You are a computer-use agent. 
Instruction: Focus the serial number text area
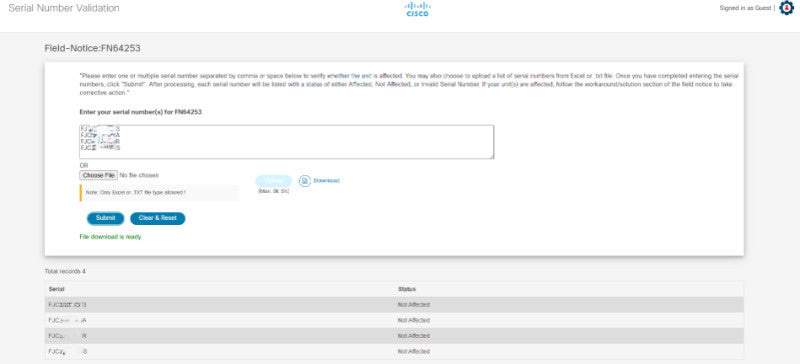point(287,142)
